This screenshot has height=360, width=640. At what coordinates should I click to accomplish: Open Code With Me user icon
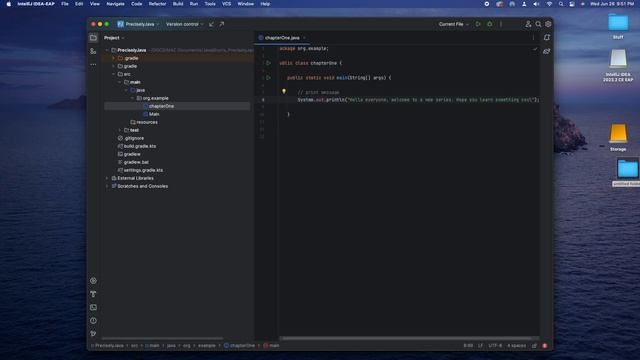[x=528, y=24]
